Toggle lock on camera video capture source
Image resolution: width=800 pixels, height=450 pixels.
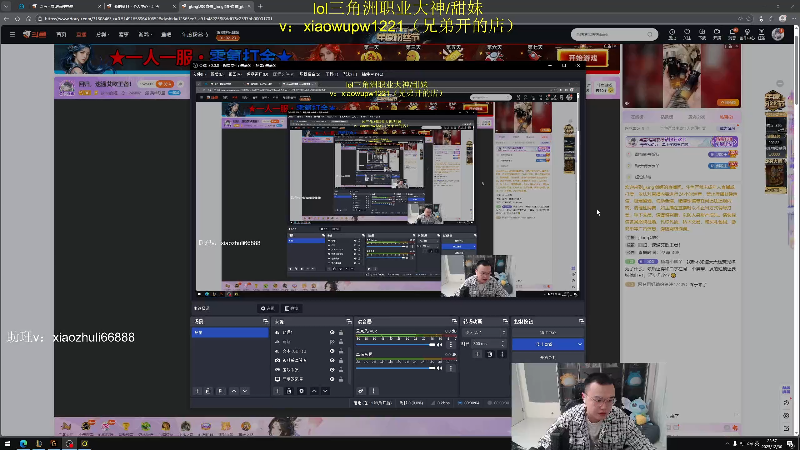pyautogui.click(x=341, y=360)
